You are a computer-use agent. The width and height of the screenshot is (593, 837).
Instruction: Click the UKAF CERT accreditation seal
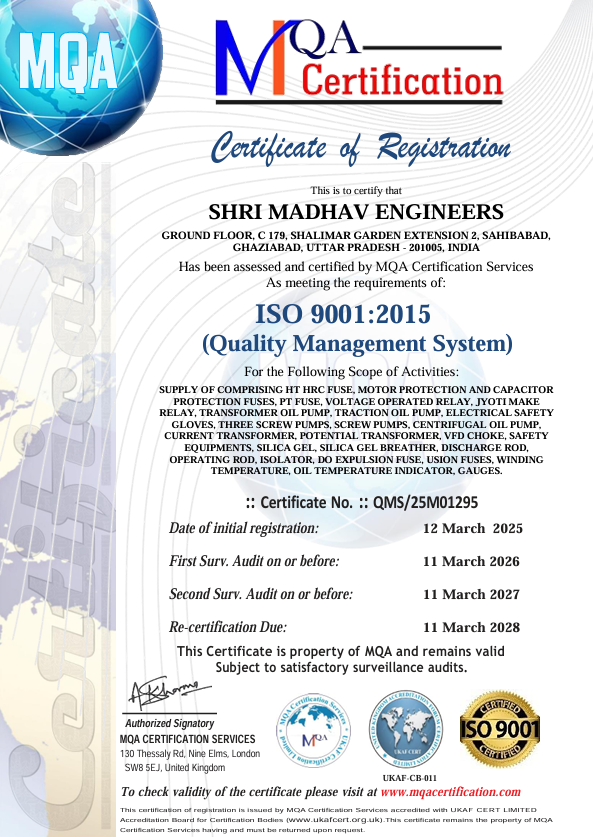click(407, 730)
